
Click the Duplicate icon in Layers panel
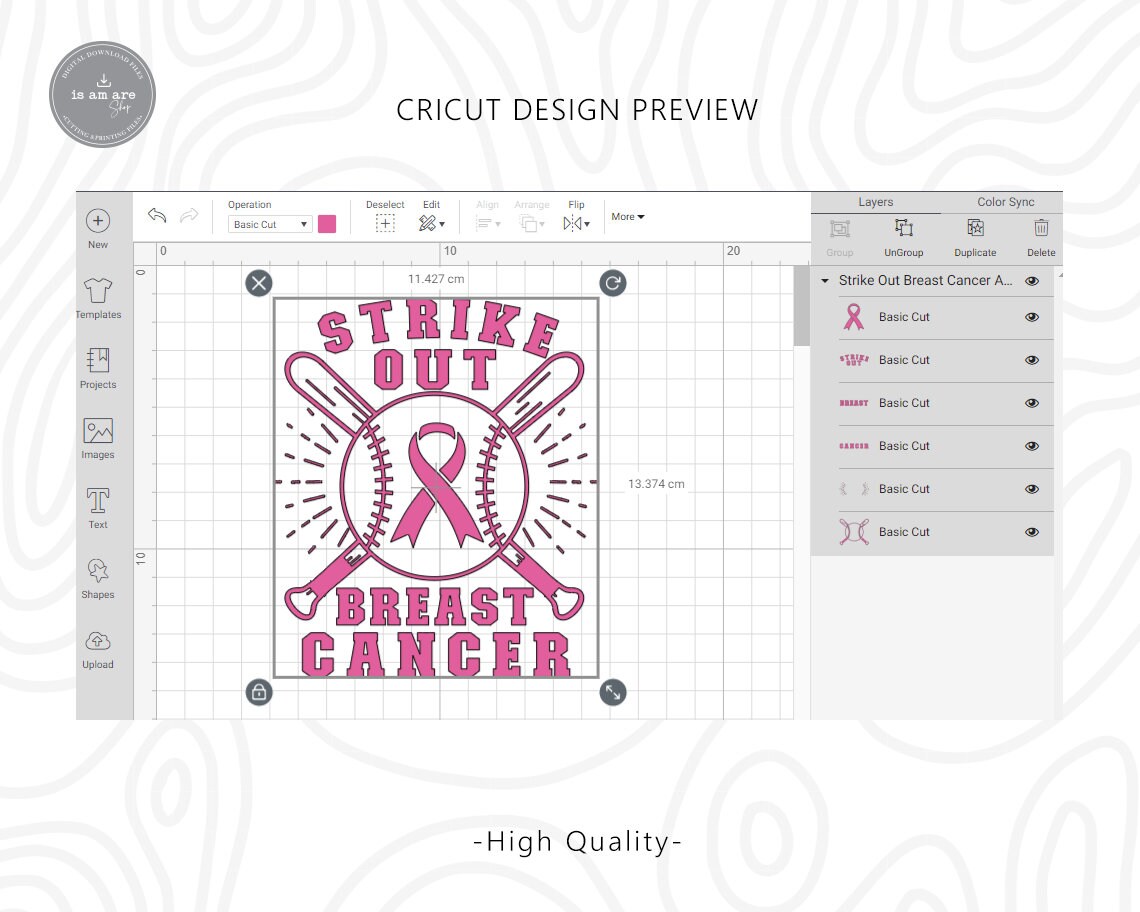point(974,237)
